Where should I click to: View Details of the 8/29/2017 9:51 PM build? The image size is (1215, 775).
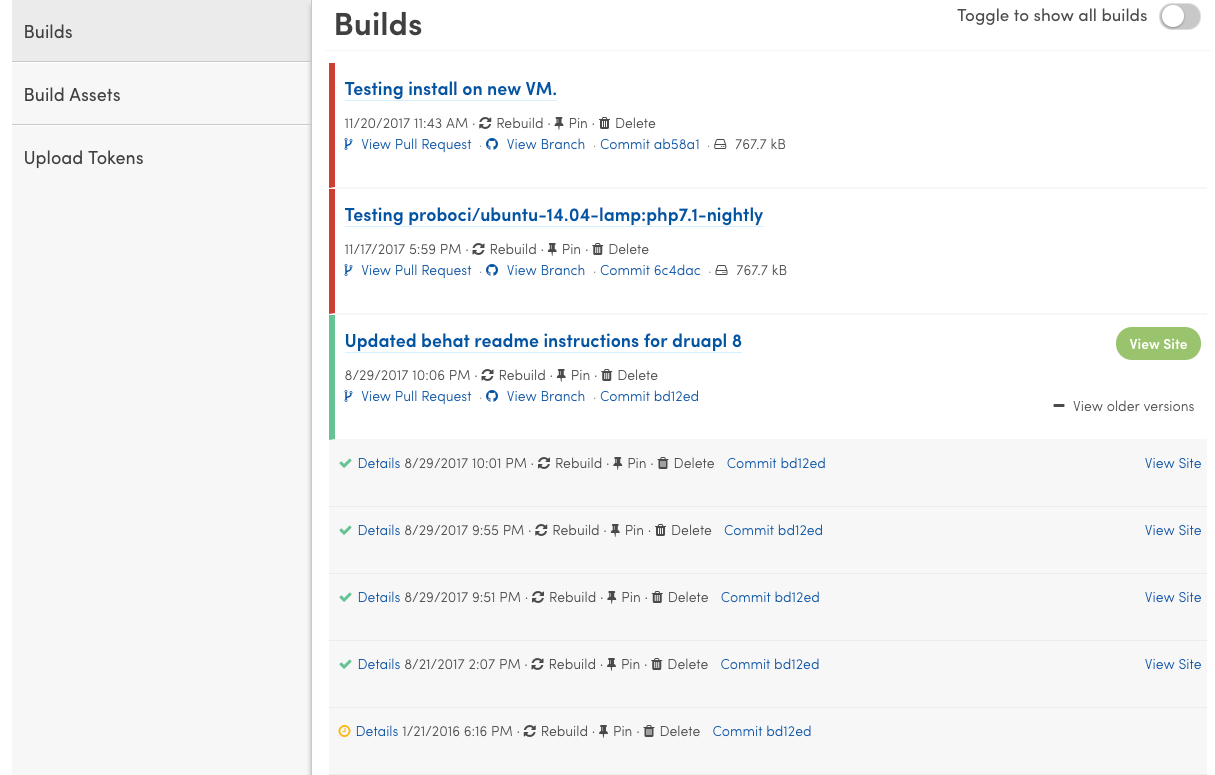point(379,597)
